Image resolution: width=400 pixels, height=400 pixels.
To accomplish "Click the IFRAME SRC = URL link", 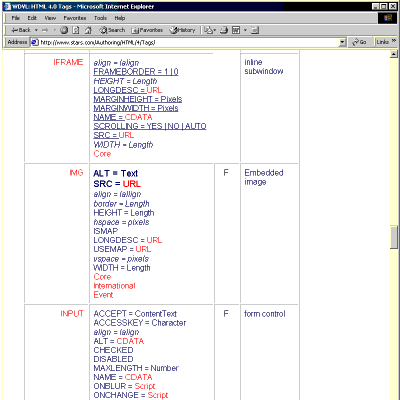I will pos(114,135).
